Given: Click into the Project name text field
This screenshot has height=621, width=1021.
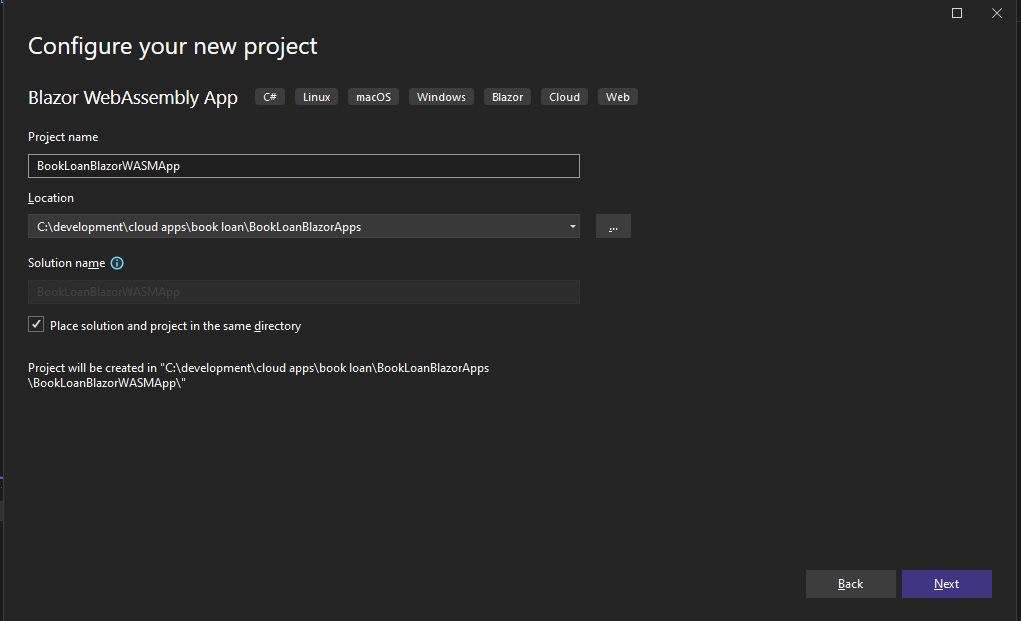Looking at the screenshot, I should [x=303, y=166].
